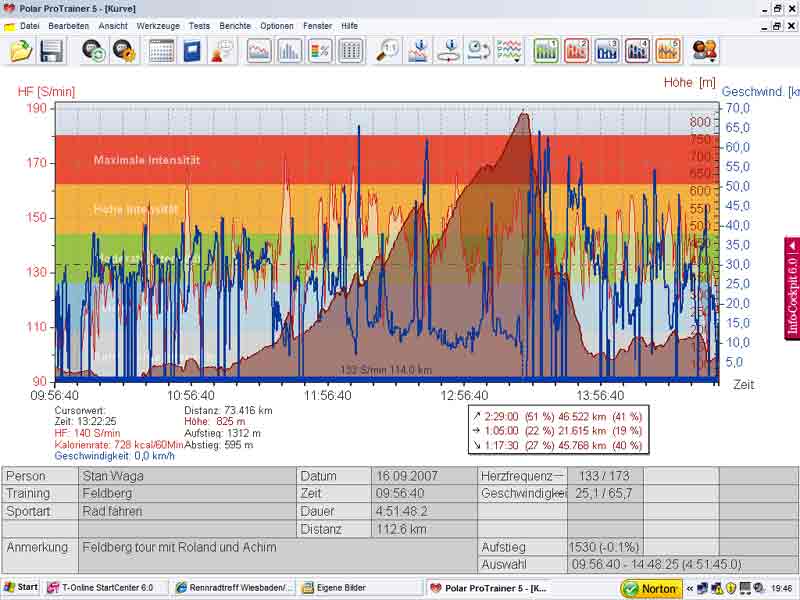Click the floppy disk save icon
This screenshot has height=600, width=800.
(x=51, y=50)
